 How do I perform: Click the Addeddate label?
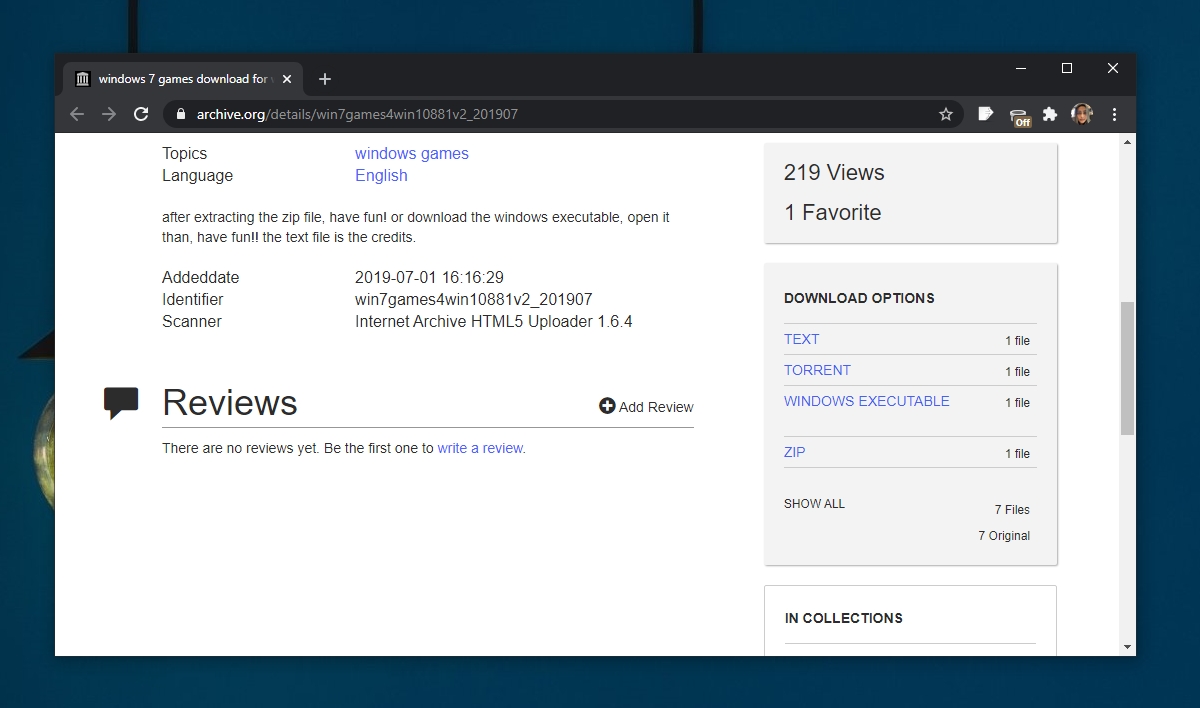[201, 277]
